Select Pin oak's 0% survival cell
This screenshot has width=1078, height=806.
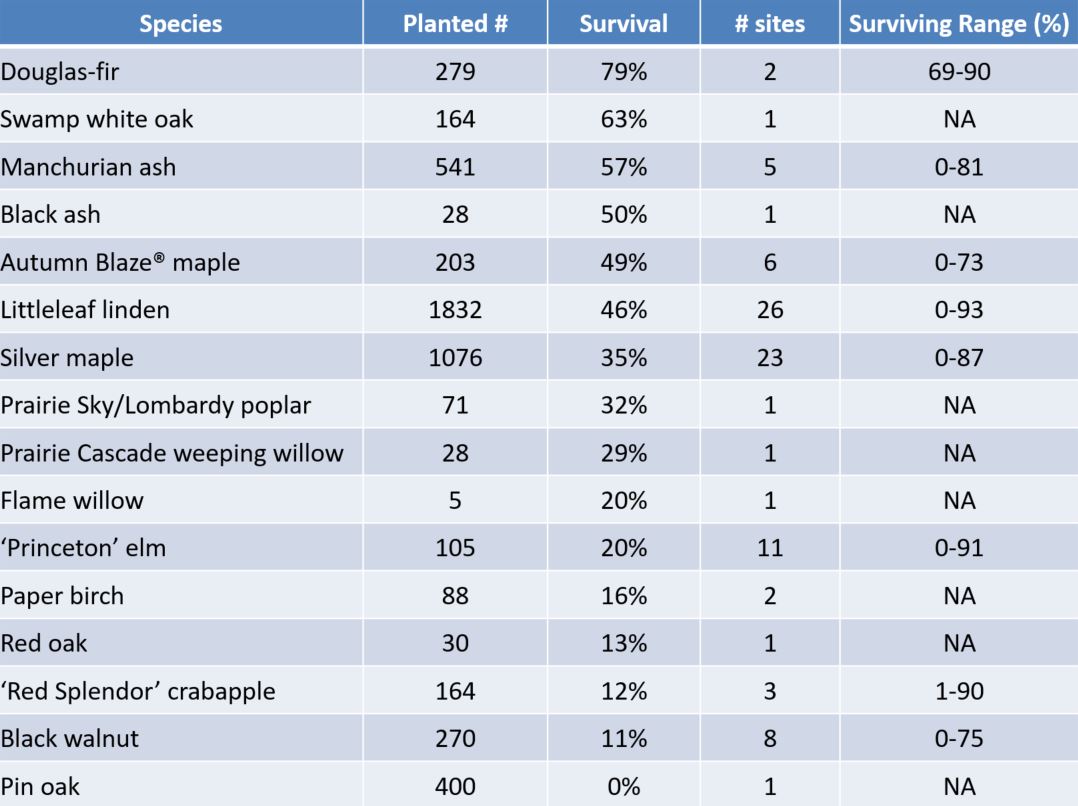[623, 786]
